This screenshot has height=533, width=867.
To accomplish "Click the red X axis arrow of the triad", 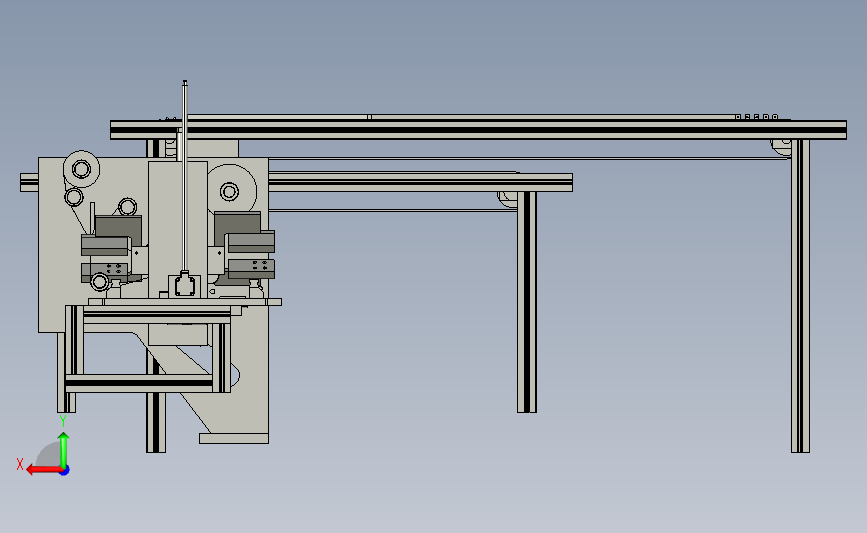I will click(43, 470).
